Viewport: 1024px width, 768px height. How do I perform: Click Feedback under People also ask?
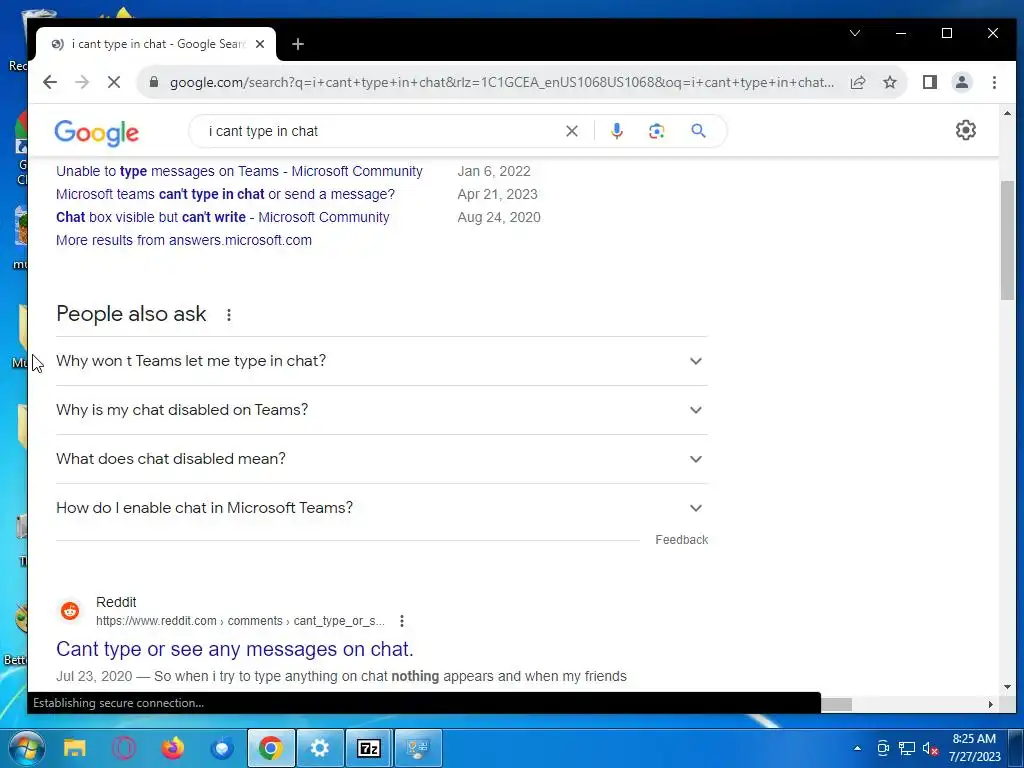pyautogui.click(x=681, y=539)
